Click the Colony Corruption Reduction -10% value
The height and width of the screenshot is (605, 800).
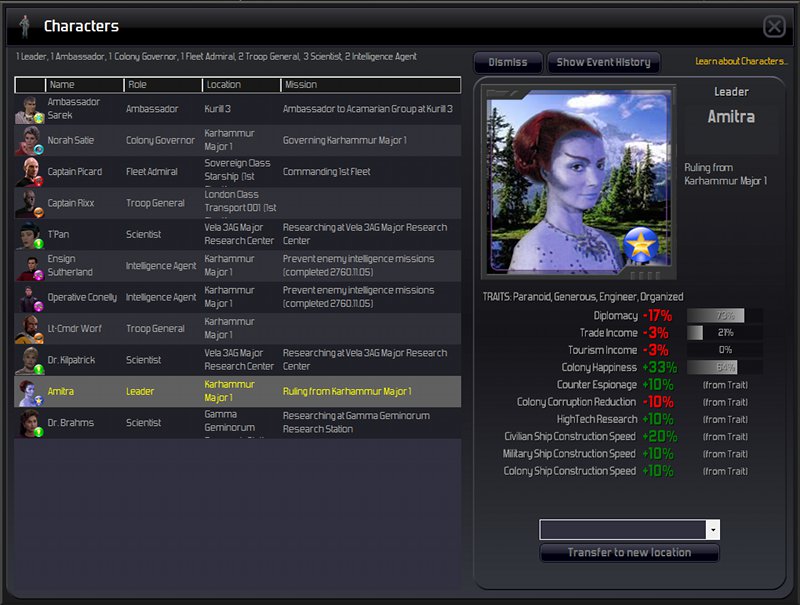coord(658,402)
